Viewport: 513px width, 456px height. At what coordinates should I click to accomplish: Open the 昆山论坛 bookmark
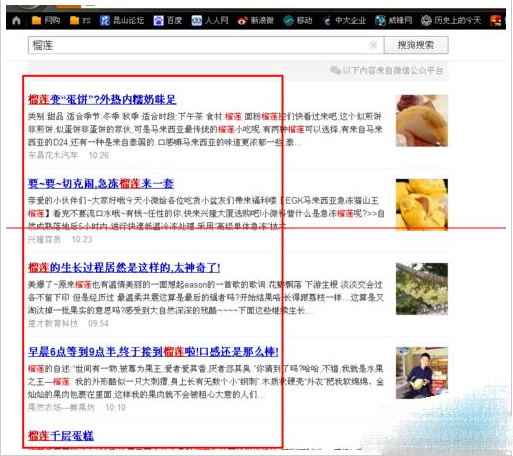[122, 21]
